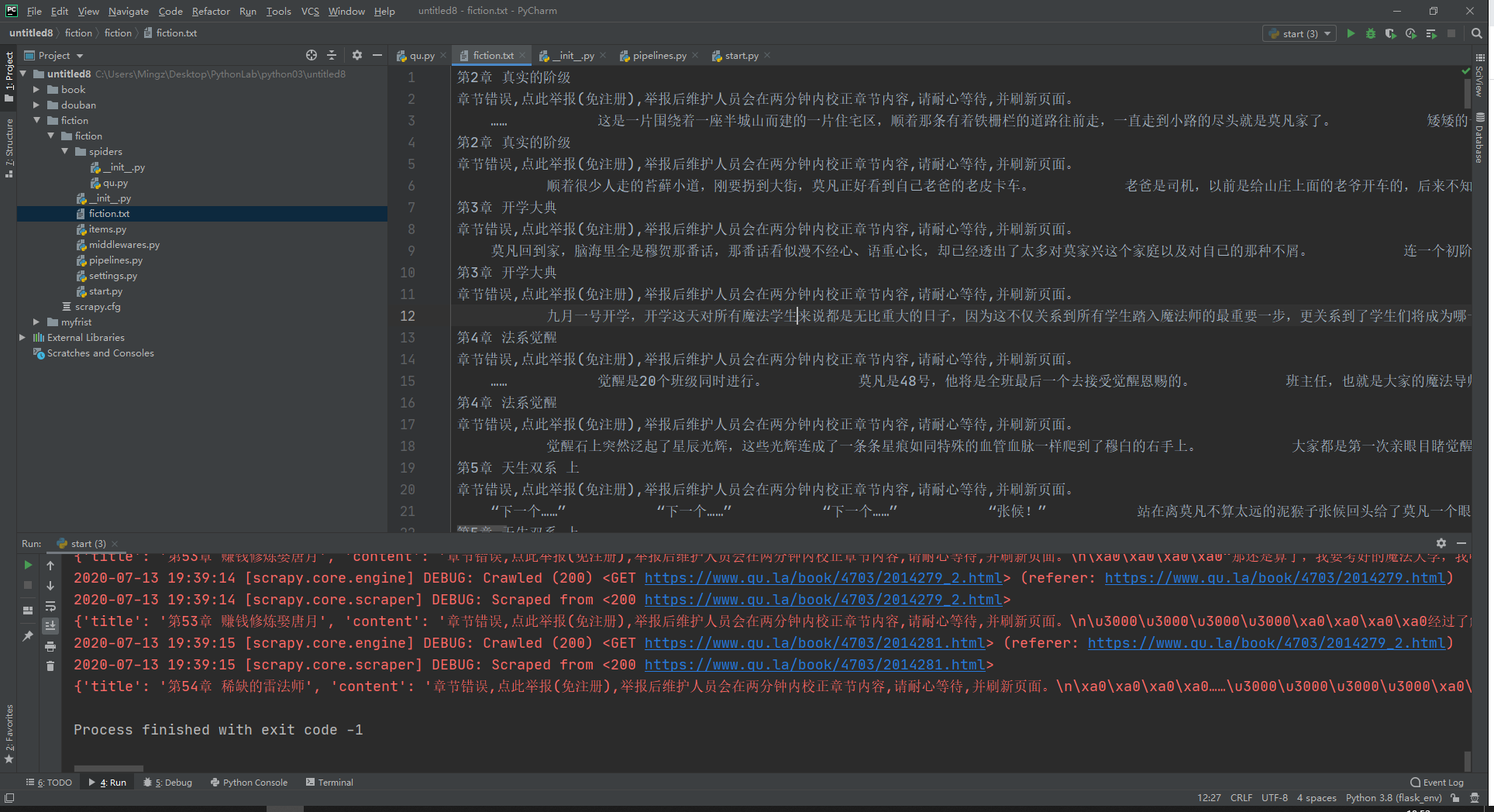This screenshot has width=1494, height=812.
Task: Toggle tool window bars at bottom-left corner
Action: click(9, 798)
